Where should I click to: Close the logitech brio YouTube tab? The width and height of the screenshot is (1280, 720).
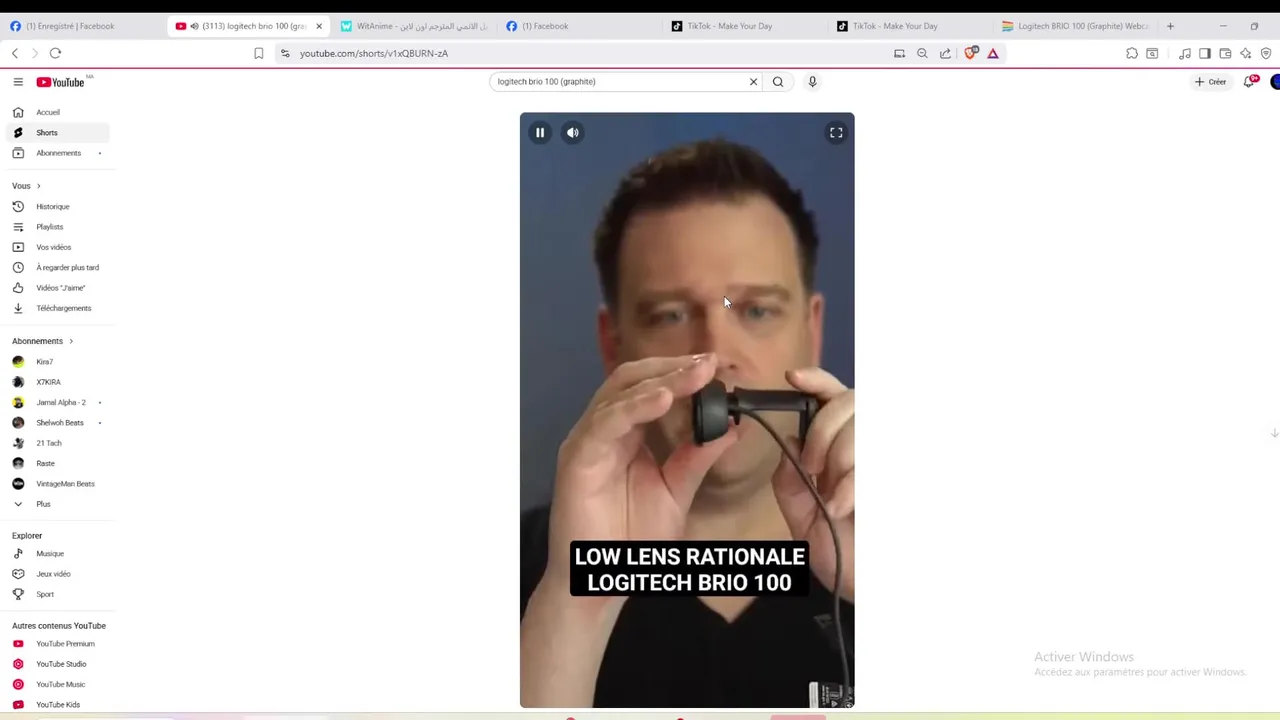tap(319, 26)
